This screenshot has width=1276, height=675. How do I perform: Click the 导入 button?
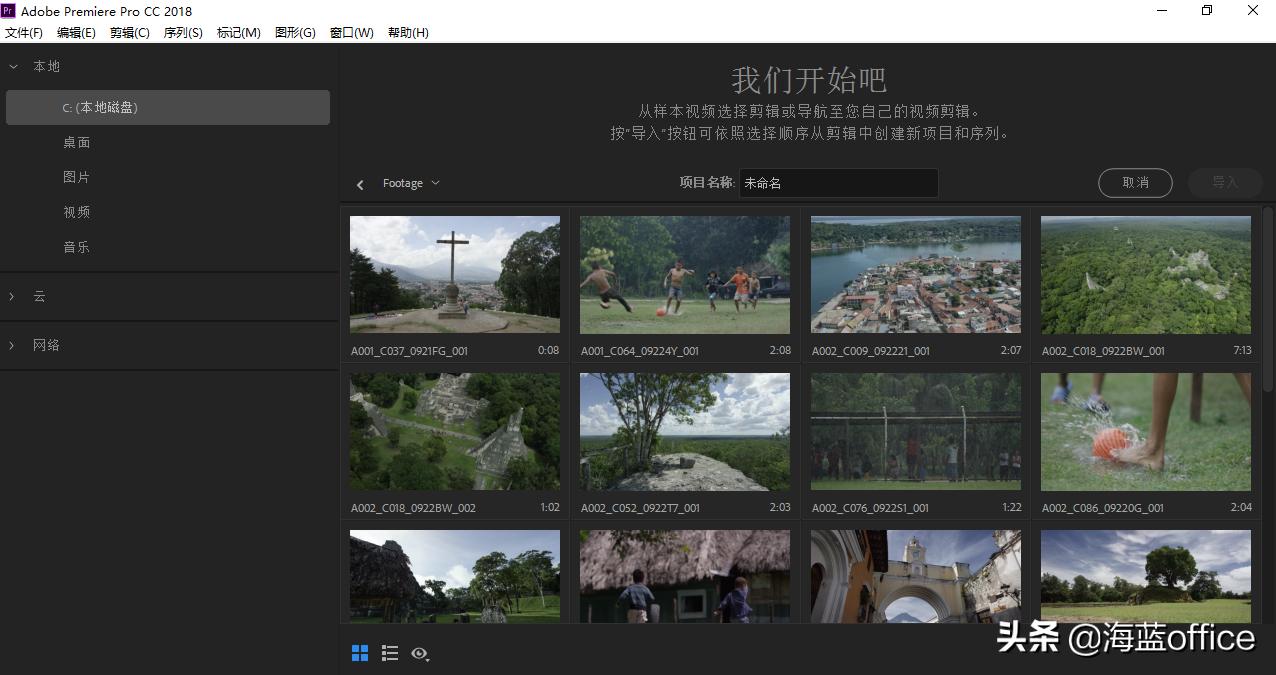(x=1225, y=183)
